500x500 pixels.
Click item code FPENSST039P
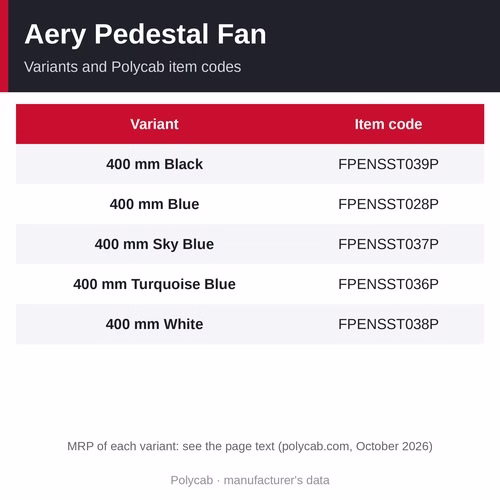(x=388, y=164)
